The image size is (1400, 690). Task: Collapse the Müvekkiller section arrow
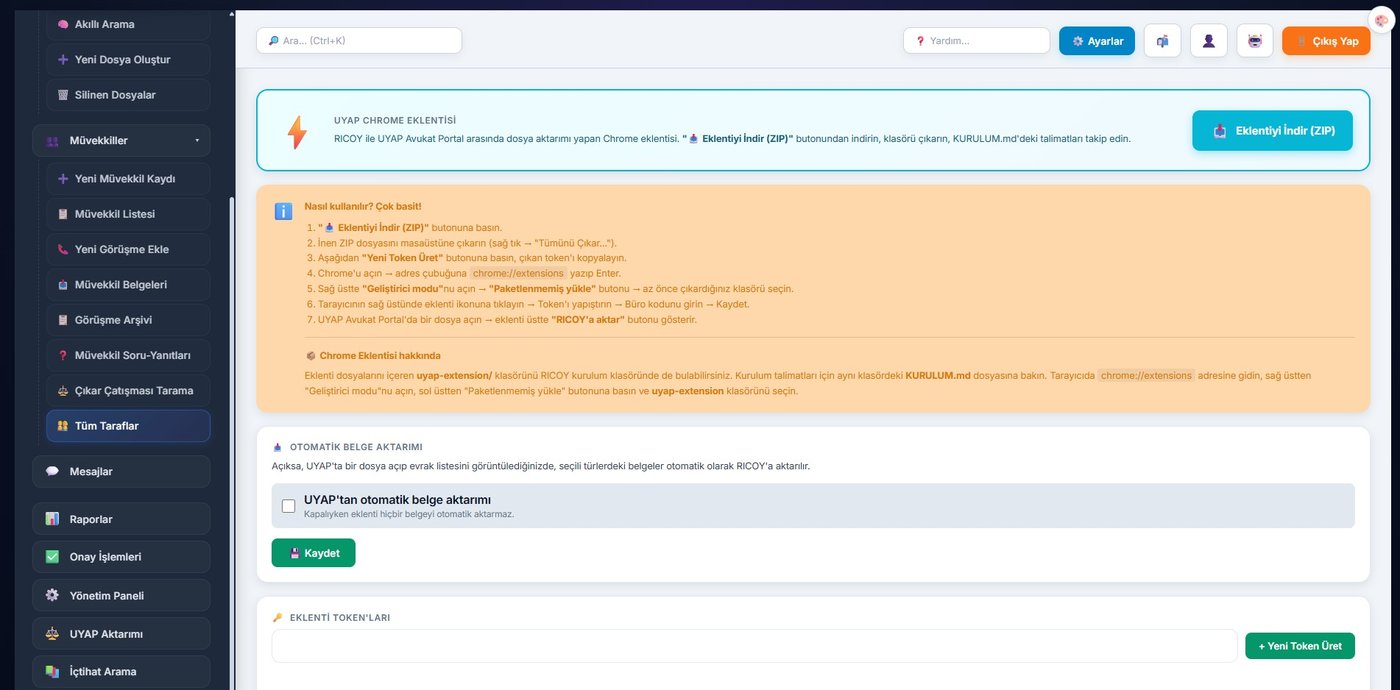click(197, 140)
